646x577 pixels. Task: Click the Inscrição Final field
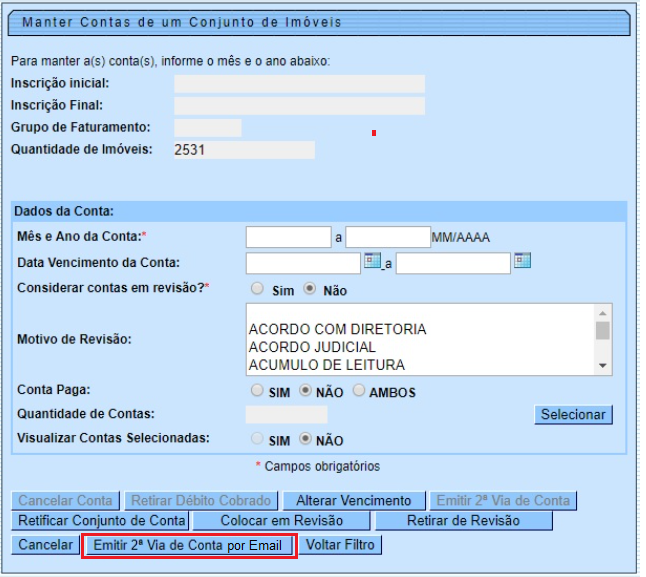pos(299,106)
